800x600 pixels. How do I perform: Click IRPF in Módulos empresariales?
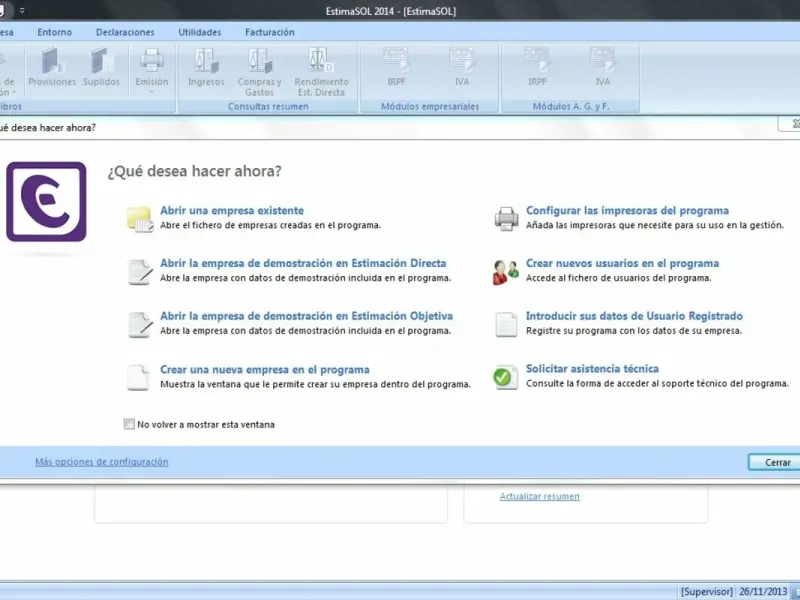coord(396,67)
